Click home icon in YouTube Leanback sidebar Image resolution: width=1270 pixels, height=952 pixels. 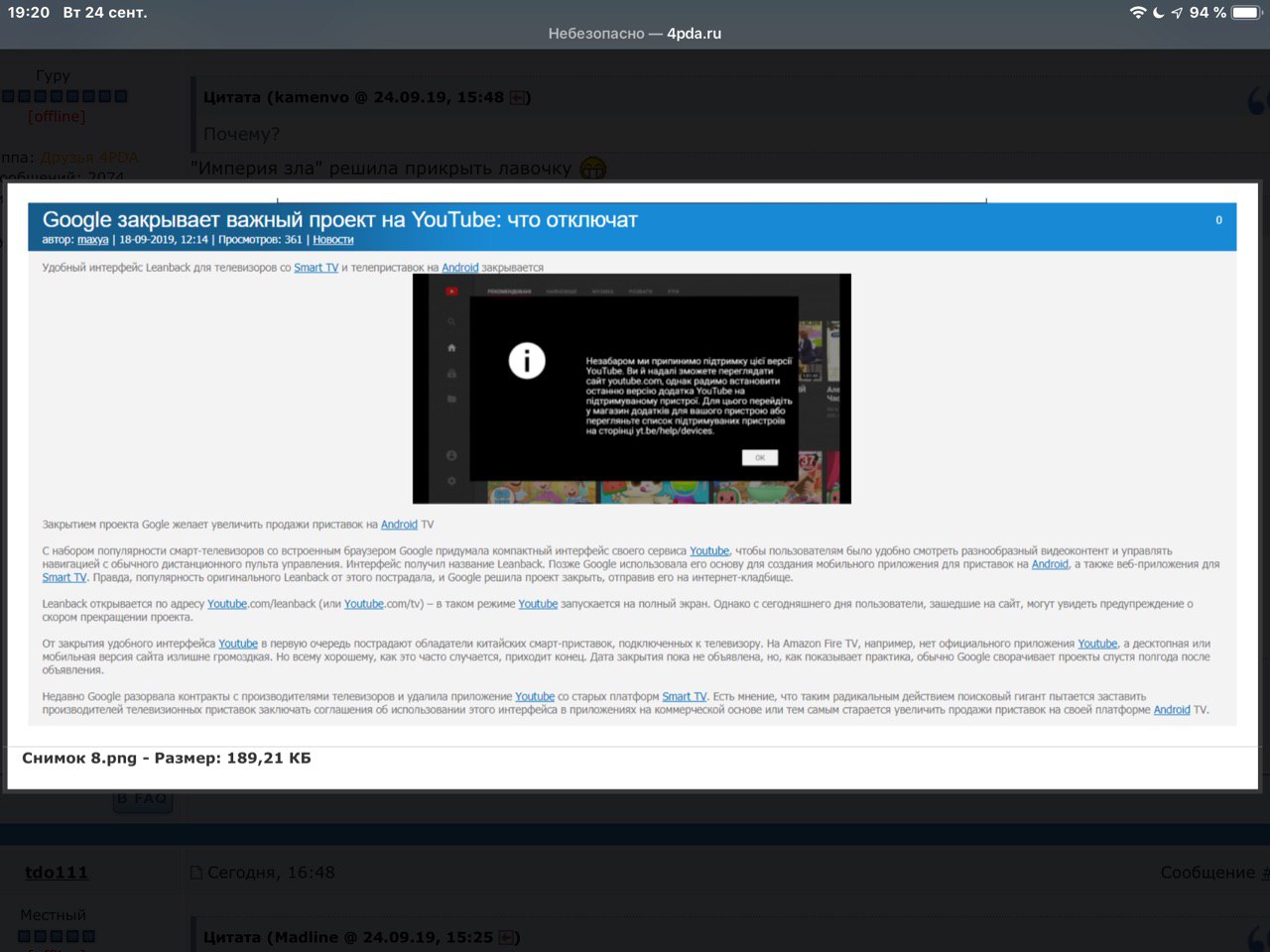(451, 347)
